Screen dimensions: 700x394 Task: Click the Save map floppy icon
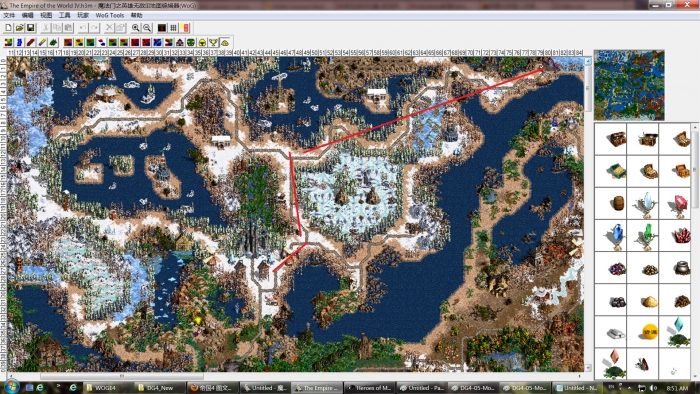[30, 28]
